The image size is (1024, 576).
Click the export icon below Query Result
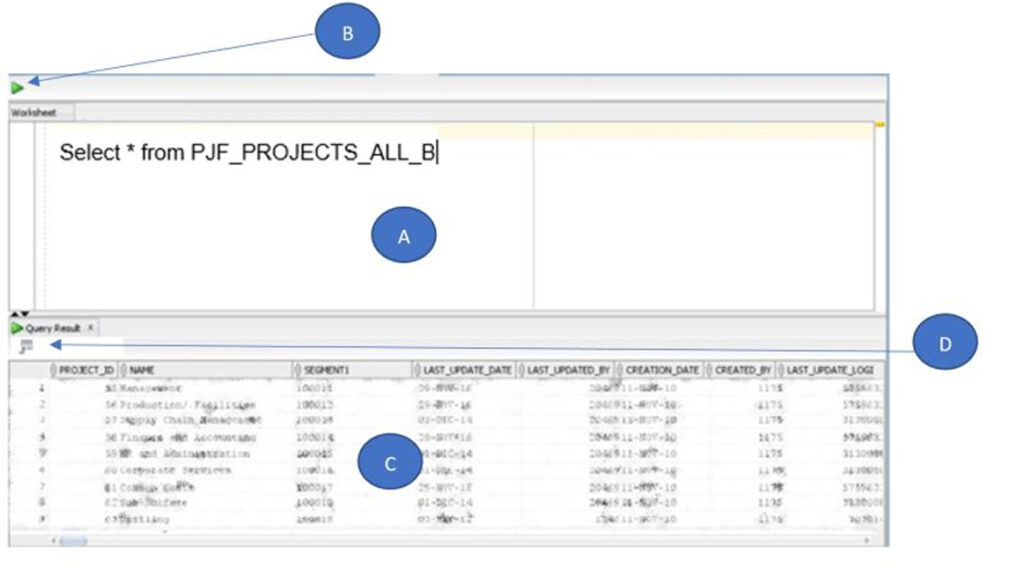26,346
